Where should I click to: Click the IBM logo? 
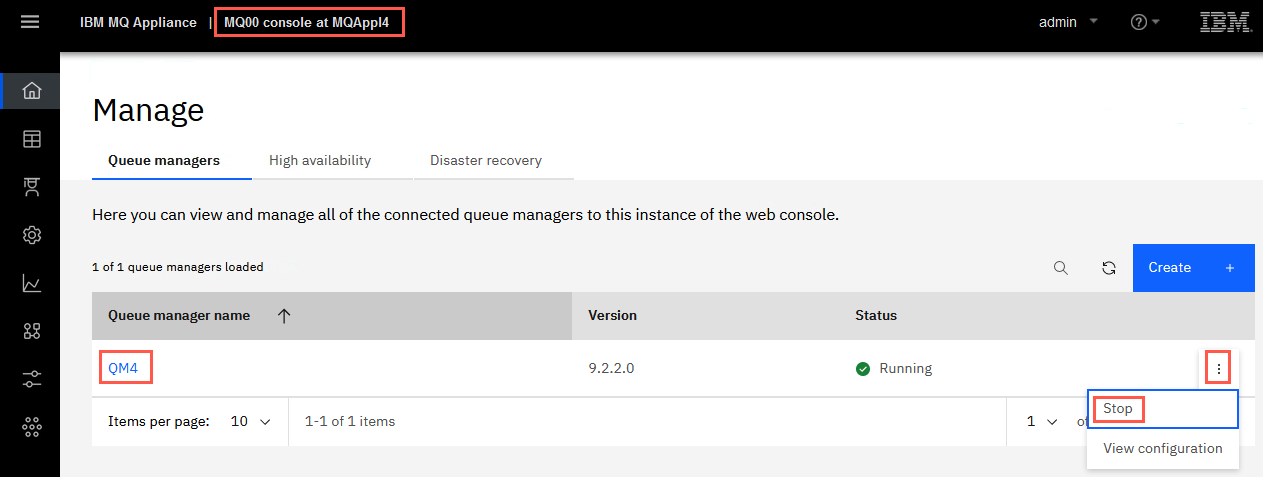click(x=1225, y=22)
